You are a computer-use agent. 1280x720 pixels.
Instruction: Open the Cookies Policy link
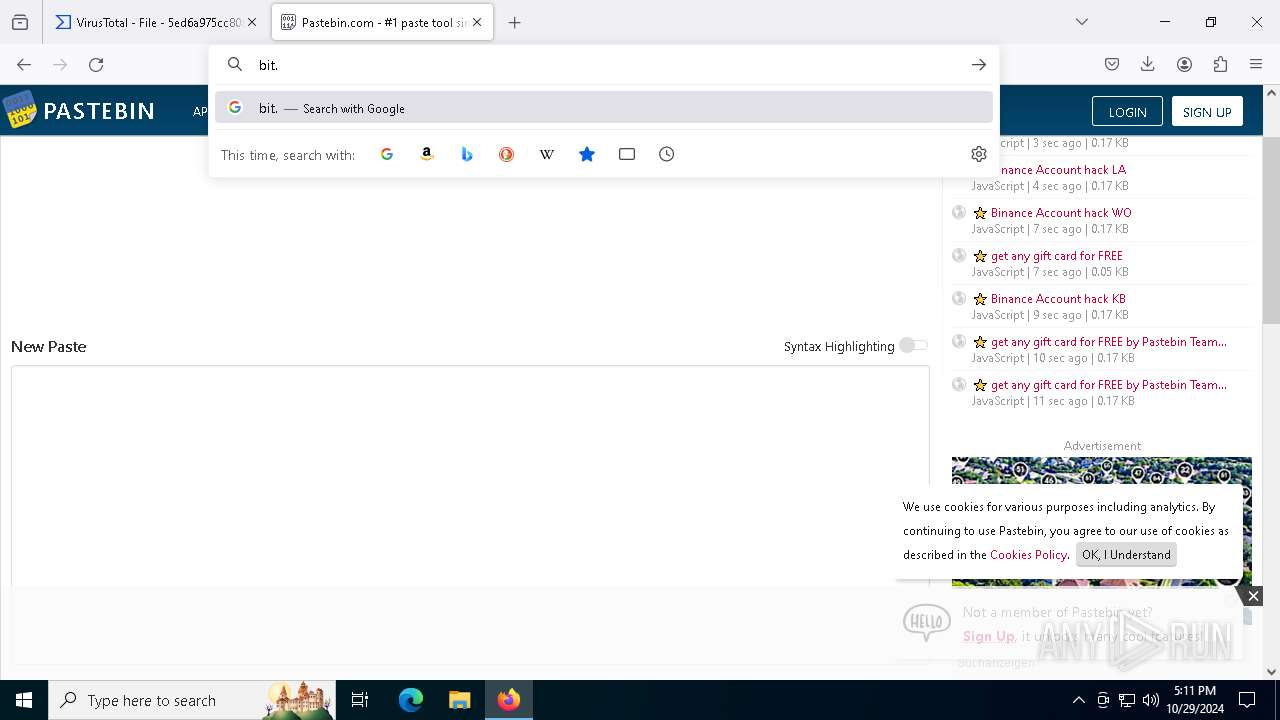[1028, 555]
